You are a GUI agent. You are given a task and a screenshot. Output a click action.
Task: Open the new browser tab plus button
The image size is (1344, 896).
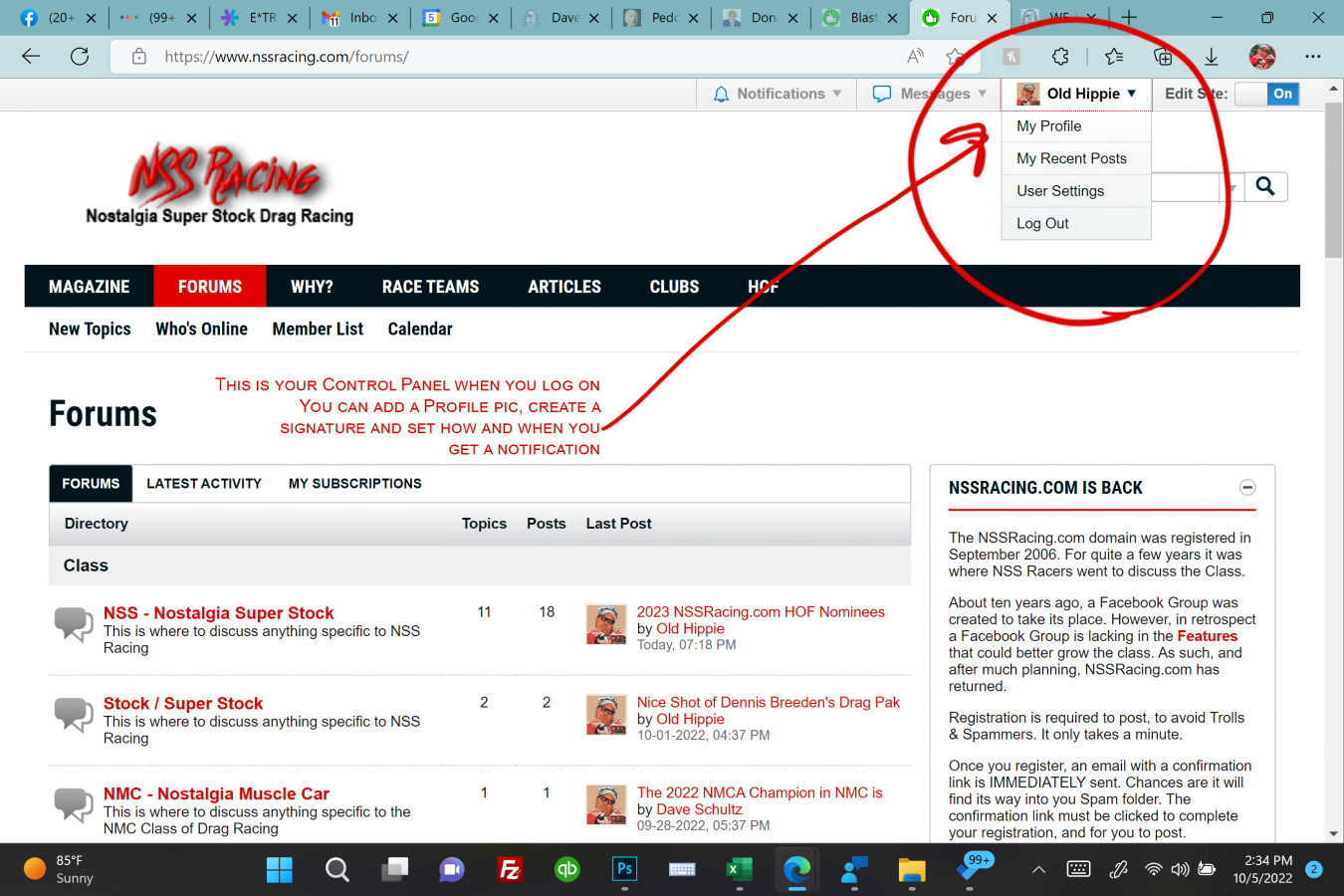(1129, 17)
